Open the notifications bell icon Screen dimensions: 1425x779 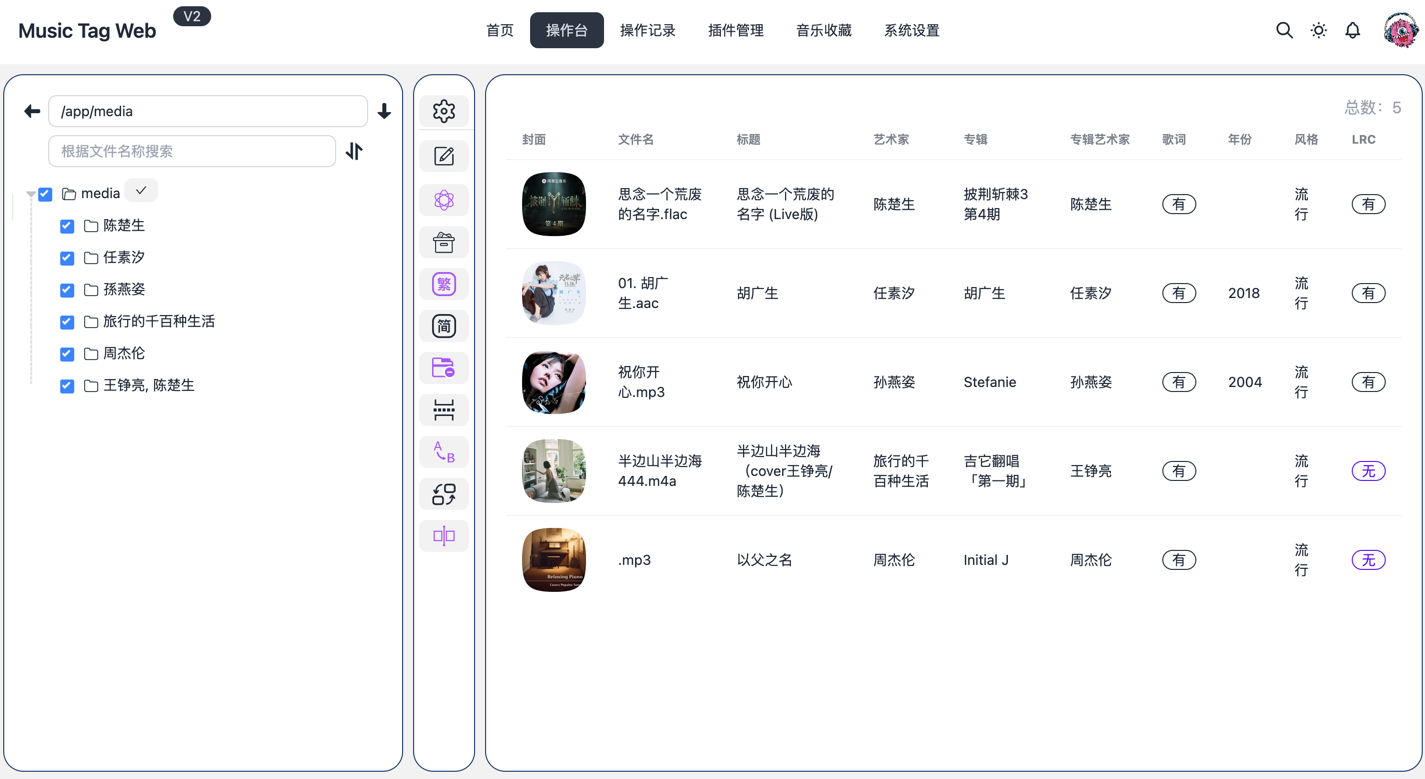(1352, 30)
